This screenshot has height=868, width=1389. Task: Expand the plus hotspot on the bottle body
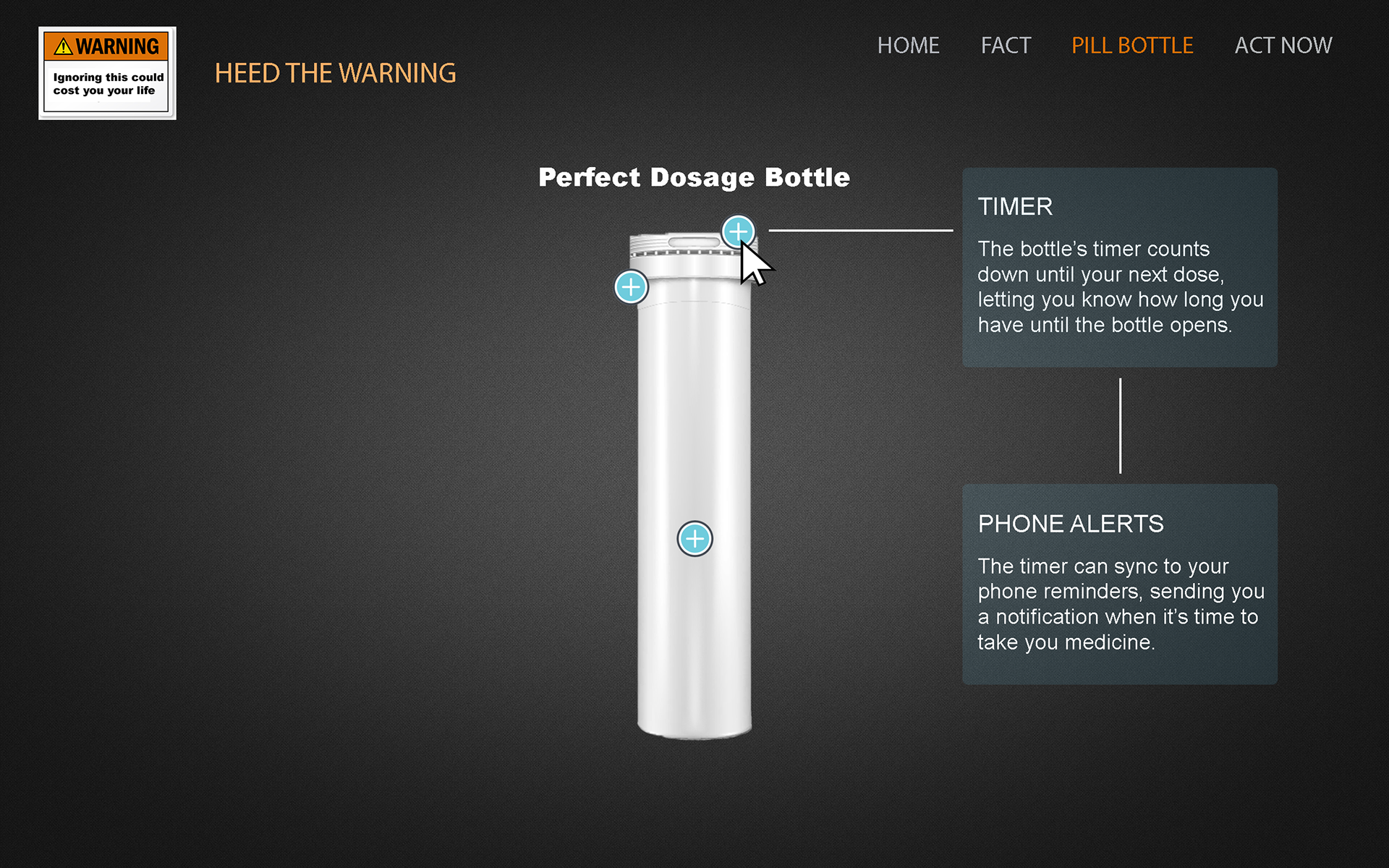[694, 539]
